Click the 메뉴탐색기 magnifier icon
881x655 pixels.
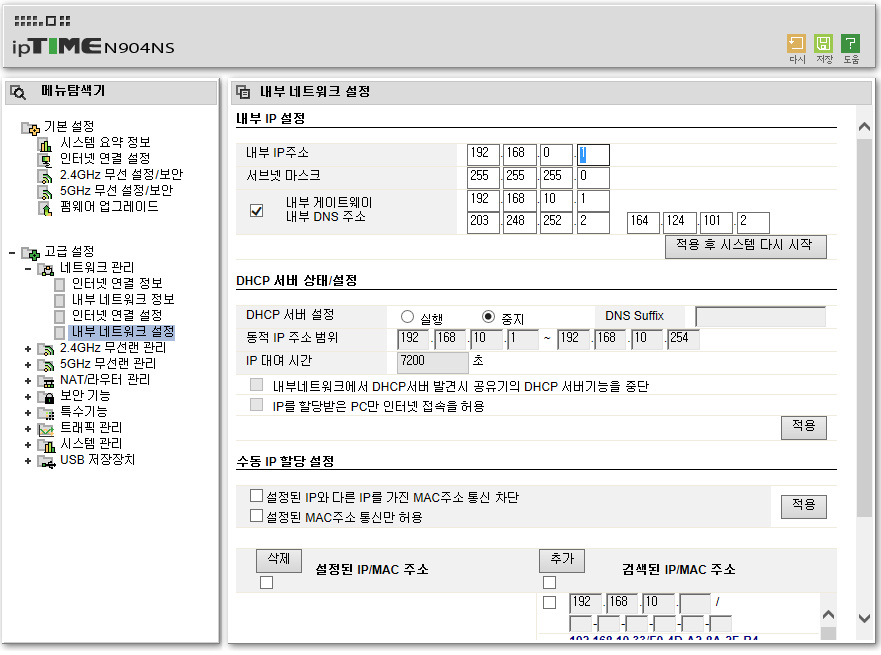(x=18, y=92)
